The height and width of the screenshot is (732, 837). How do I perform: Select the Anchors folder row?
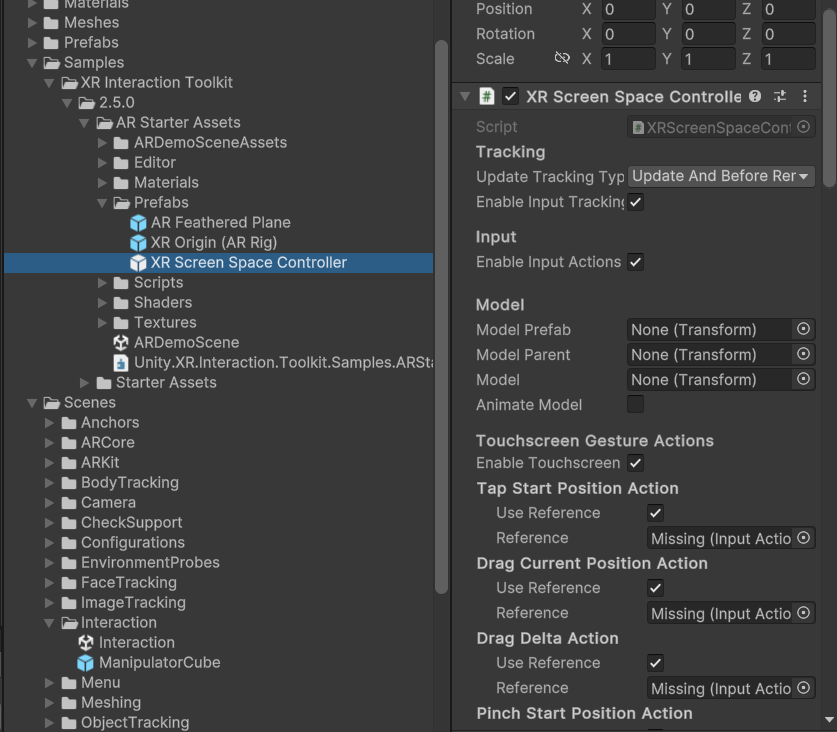click(x=219, y=423)
